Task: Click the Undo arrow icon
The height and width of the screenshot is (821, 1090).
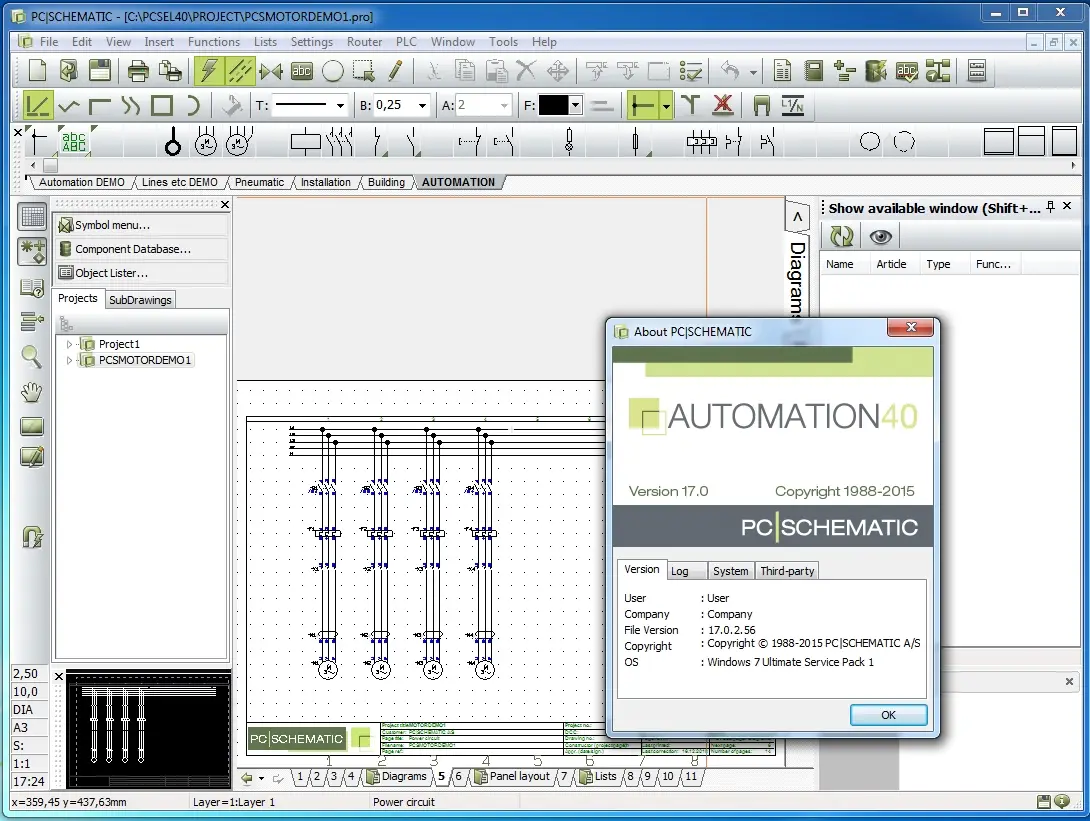Action: (729, 71)
